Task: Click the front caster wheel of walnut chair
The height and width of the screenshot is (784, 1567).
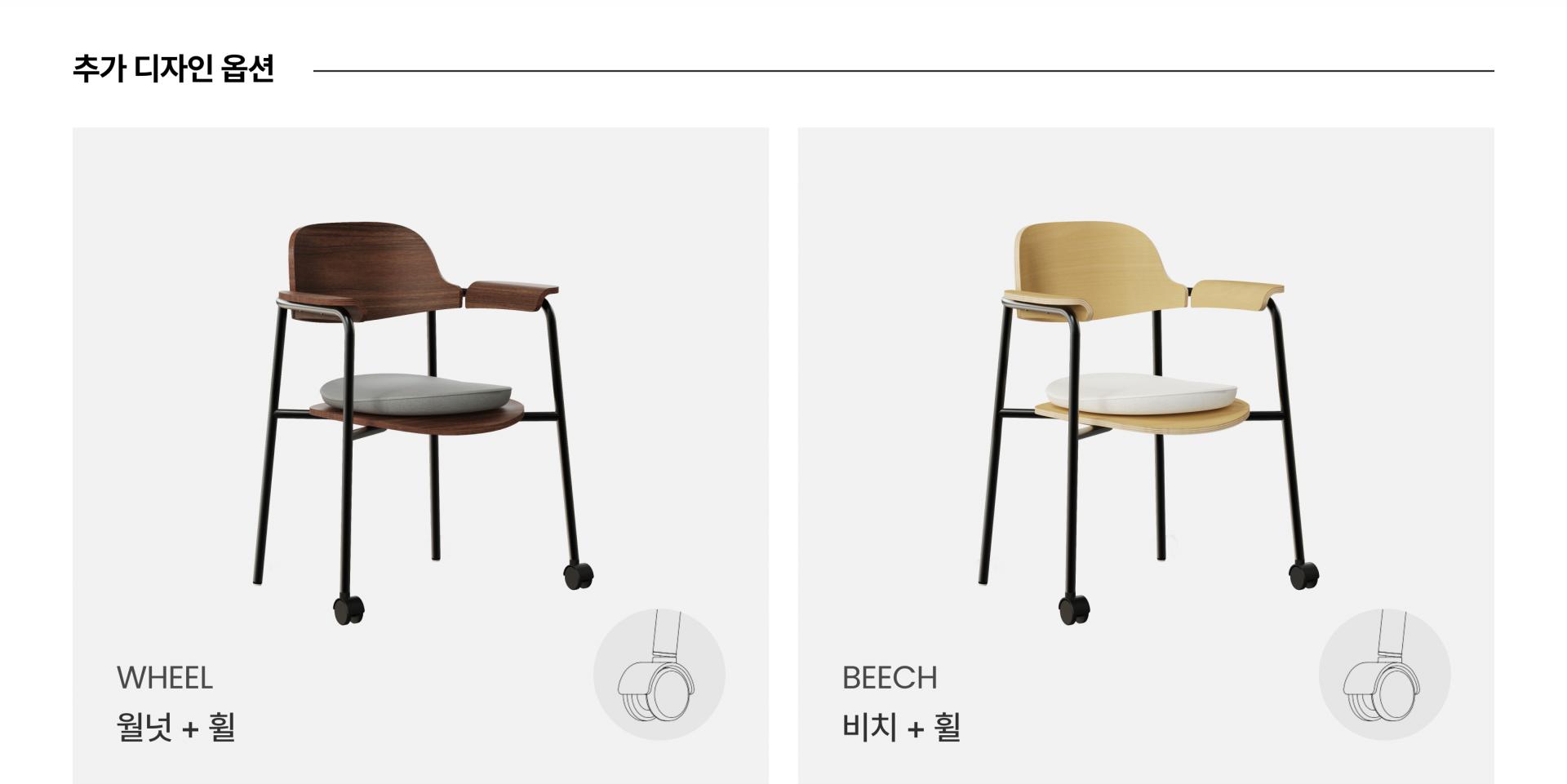Action: [348, 610]
